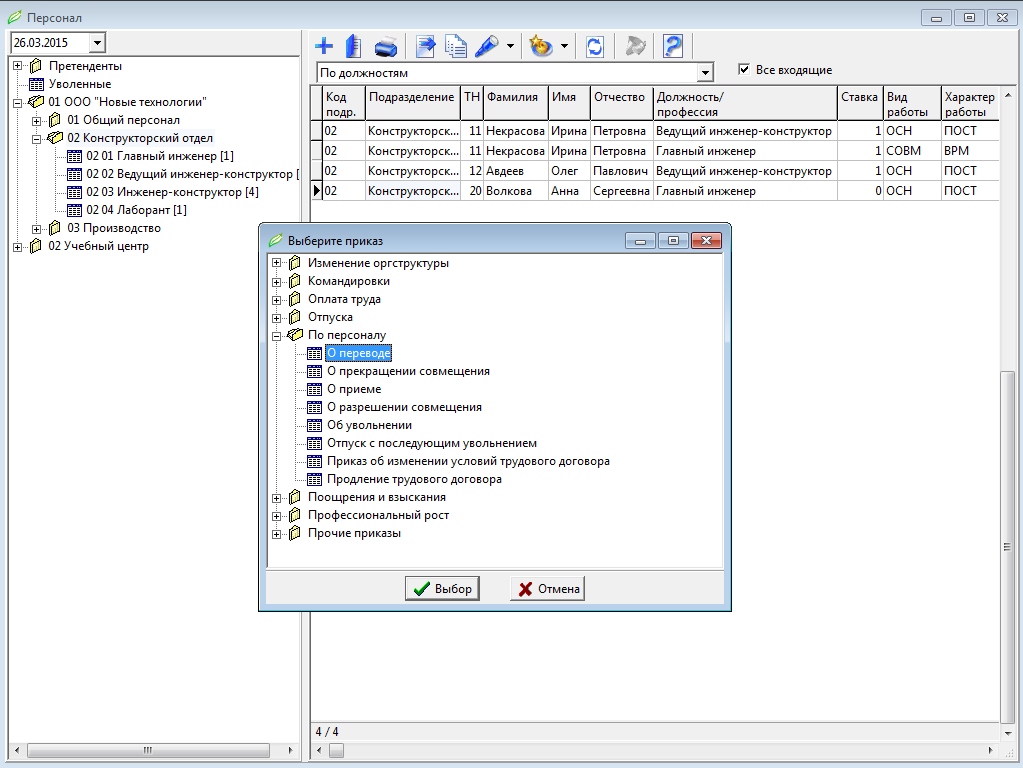The image size is (1023, 768).
Task: Click the document with arrow export icon
Action: pyautogui.click(x=425, y=46)
